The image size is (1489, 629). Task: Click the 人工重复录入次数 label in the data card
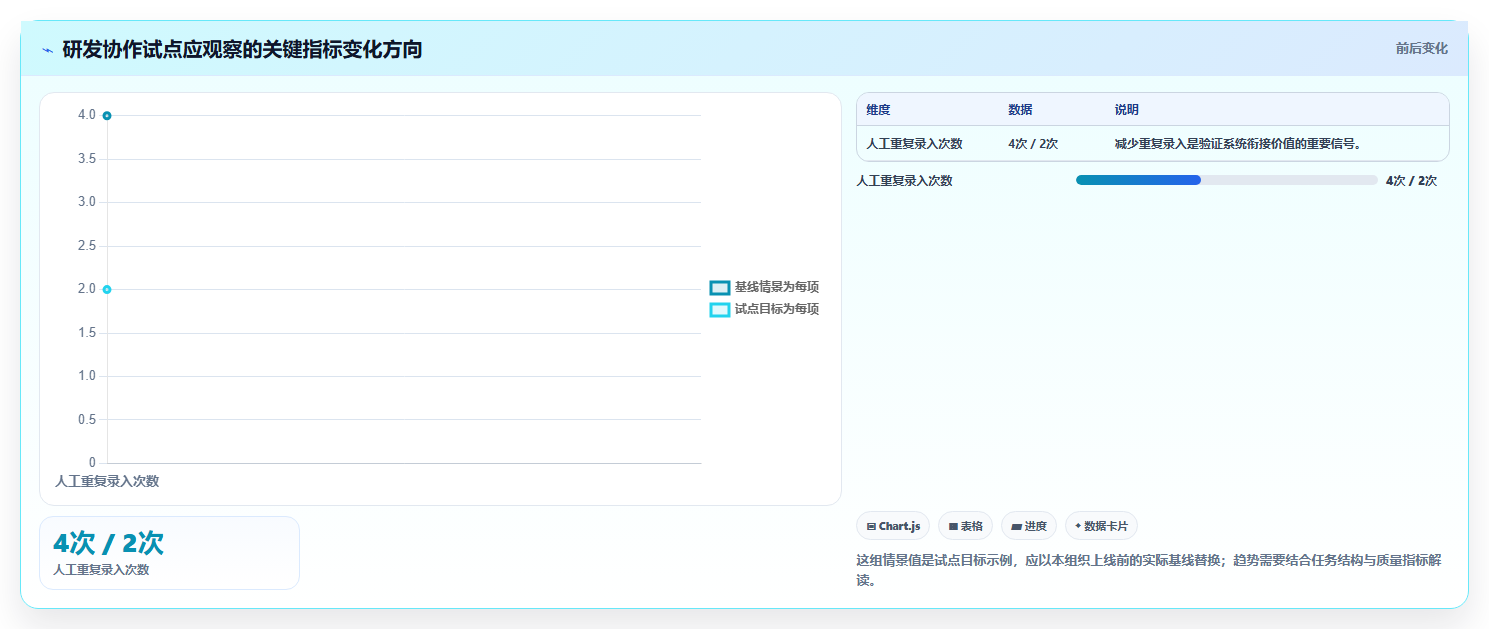(101, 570)
